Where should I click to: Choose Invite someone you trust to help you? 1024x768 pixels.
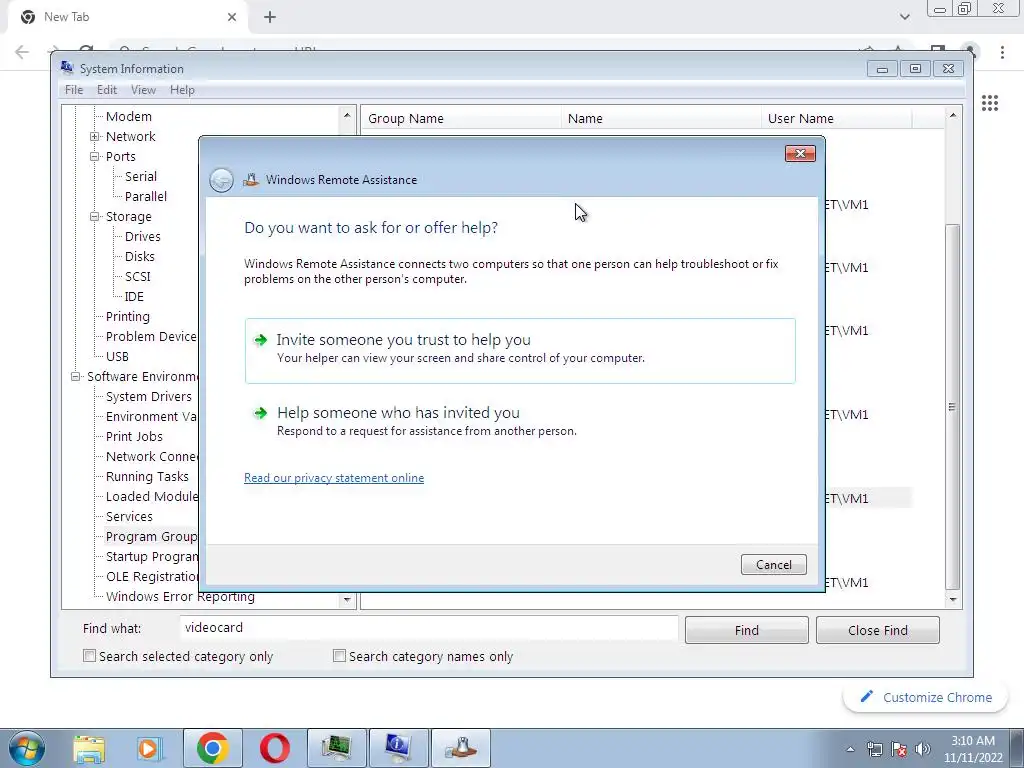(520, 351)
